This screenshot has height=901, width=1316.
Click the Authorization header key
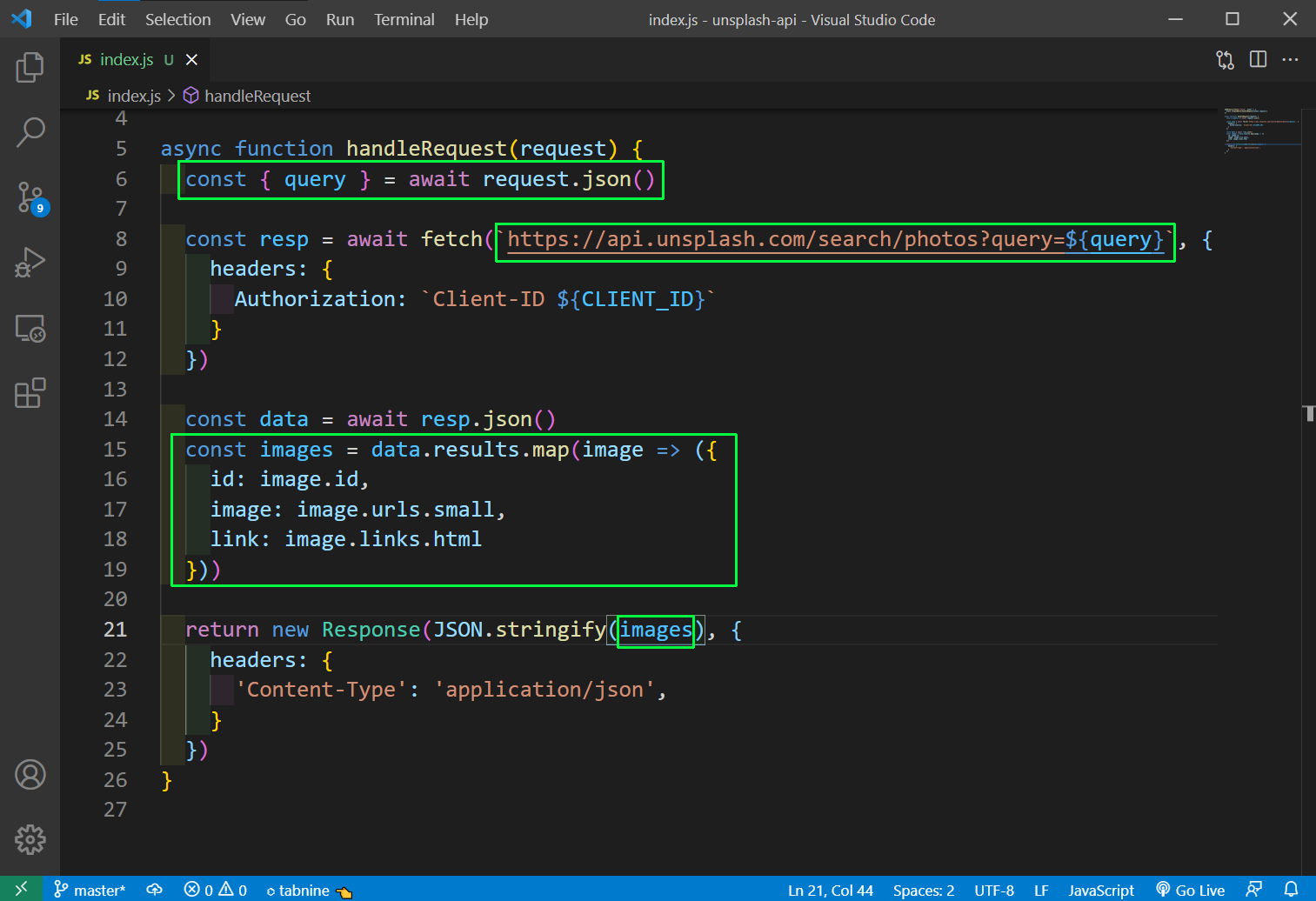315,299
